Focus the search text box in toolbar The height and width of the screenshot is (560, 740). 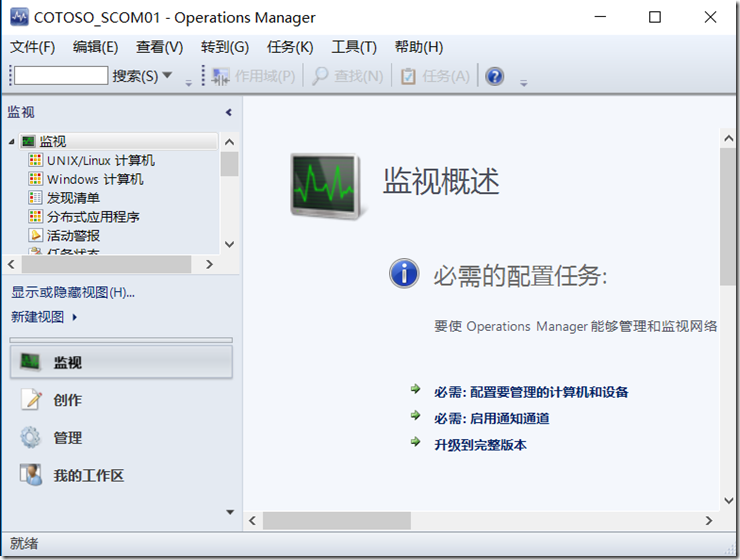point(61,75)
